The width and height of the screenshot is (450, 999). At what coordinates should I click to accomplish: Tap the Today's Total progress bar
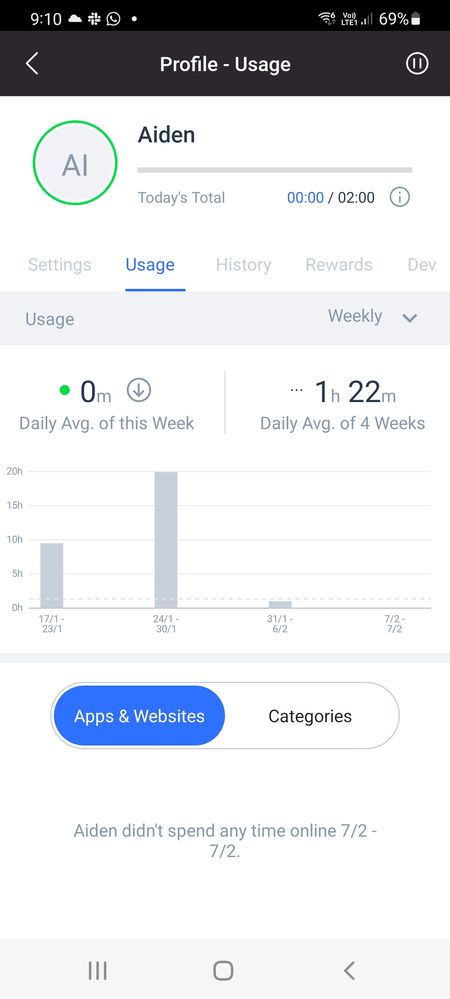(275, 170)
